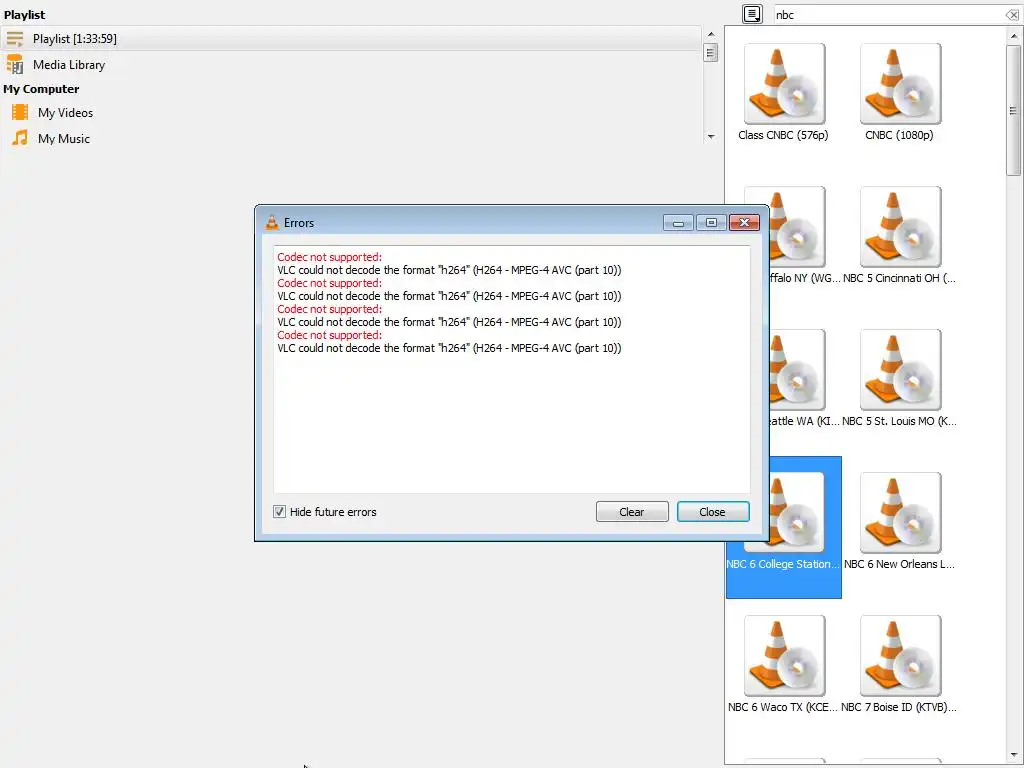The width and height of the screenshot is (1024, 768).
Task: Select NBC 6 New Orleans stream icon
Action: [901, 513]
